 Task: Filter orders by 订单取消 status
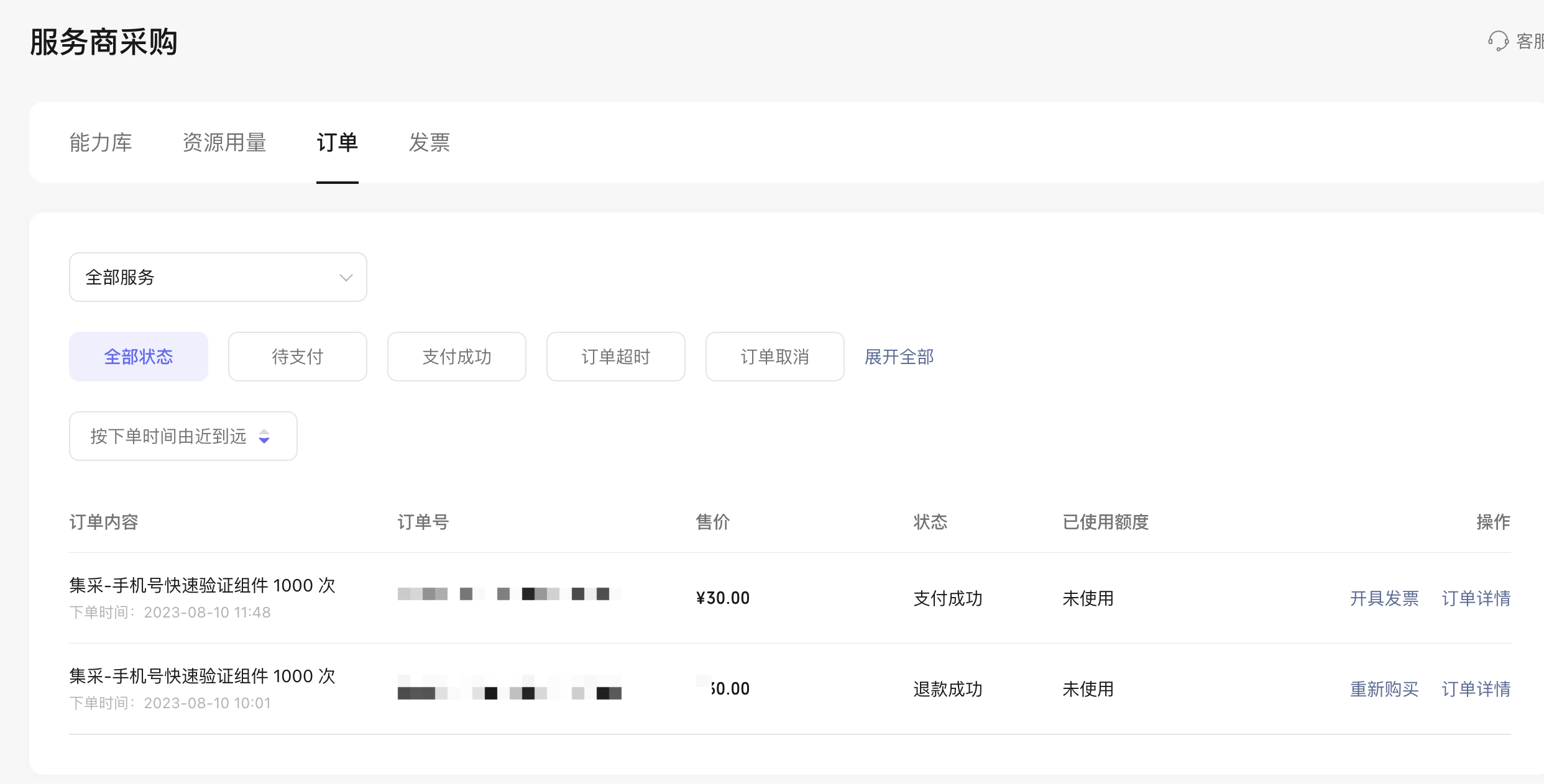[x=774, y=357]
